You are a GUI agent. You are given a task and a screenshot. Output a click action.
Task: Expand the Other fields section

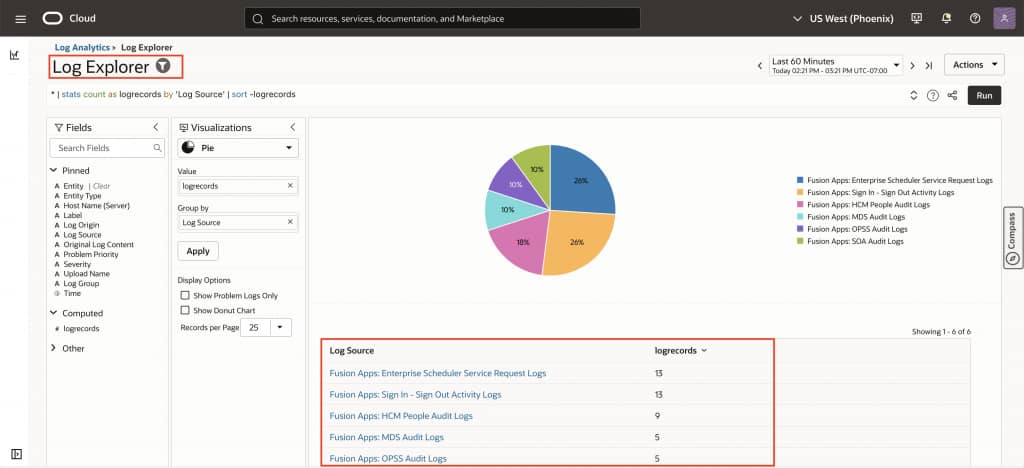tap(54, 349)
